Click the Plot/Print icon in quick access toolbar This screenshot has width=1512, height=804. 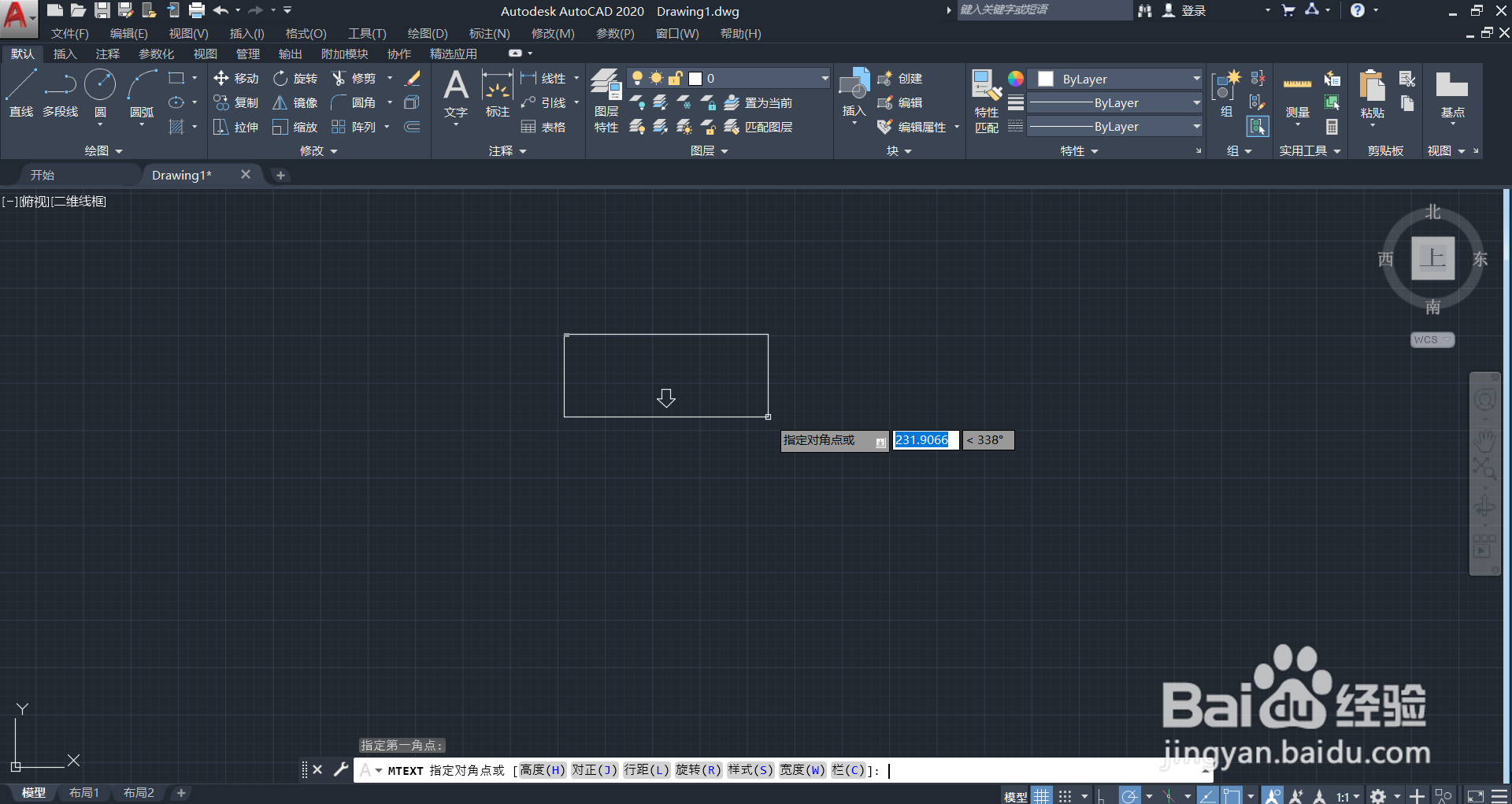[197, 10]
